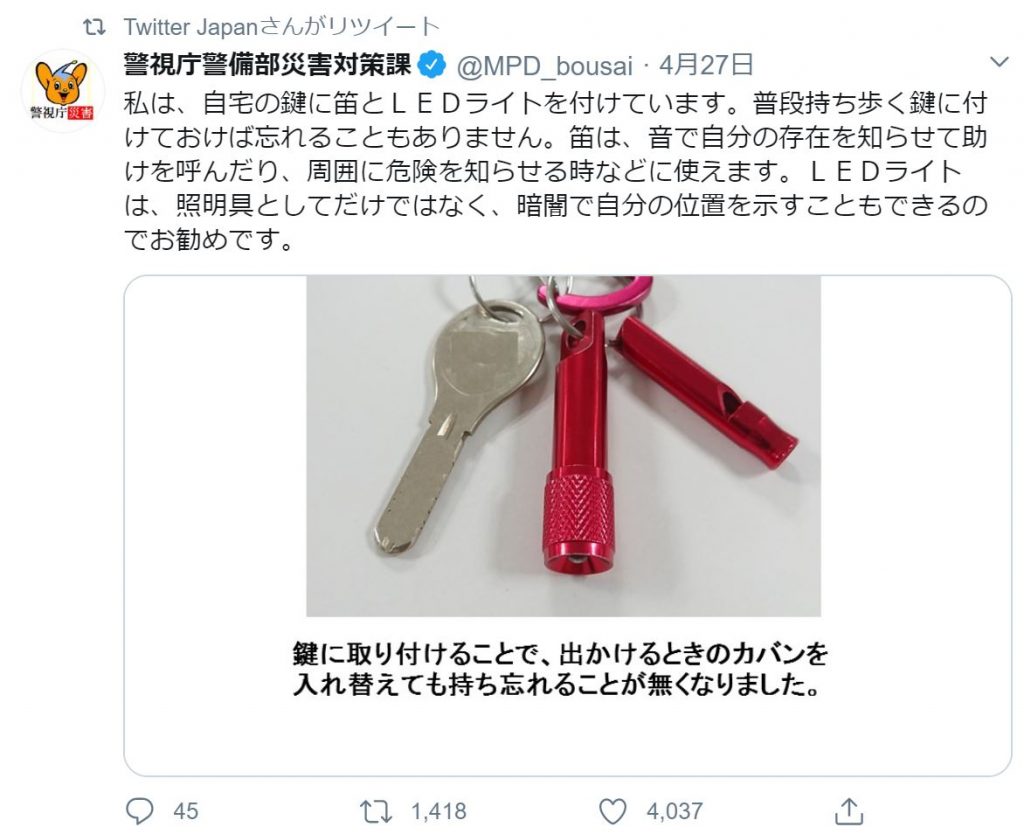This screenshot has height=834, width=1024.
Task: Click the image caption text 鍵に取り付けることで
Action: click(x=561, y=669)
